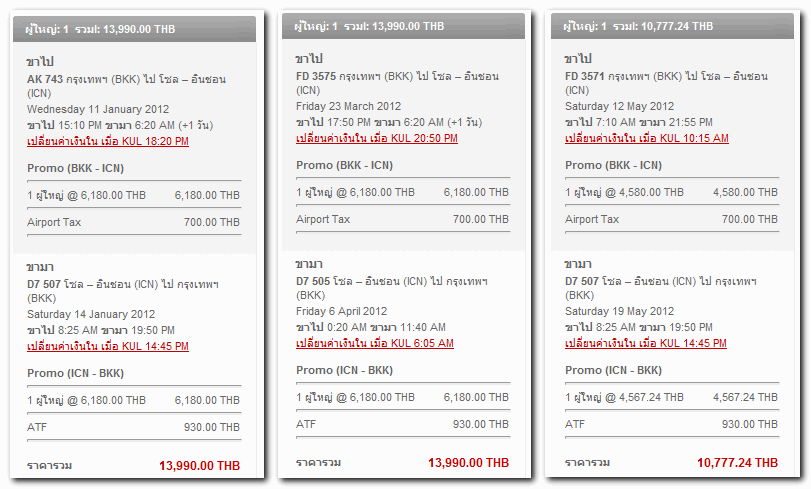This screenshot has height=489, width=811.
Task: Open the KUL 6:05 AM currency link
Action: [x=375, y=343]
